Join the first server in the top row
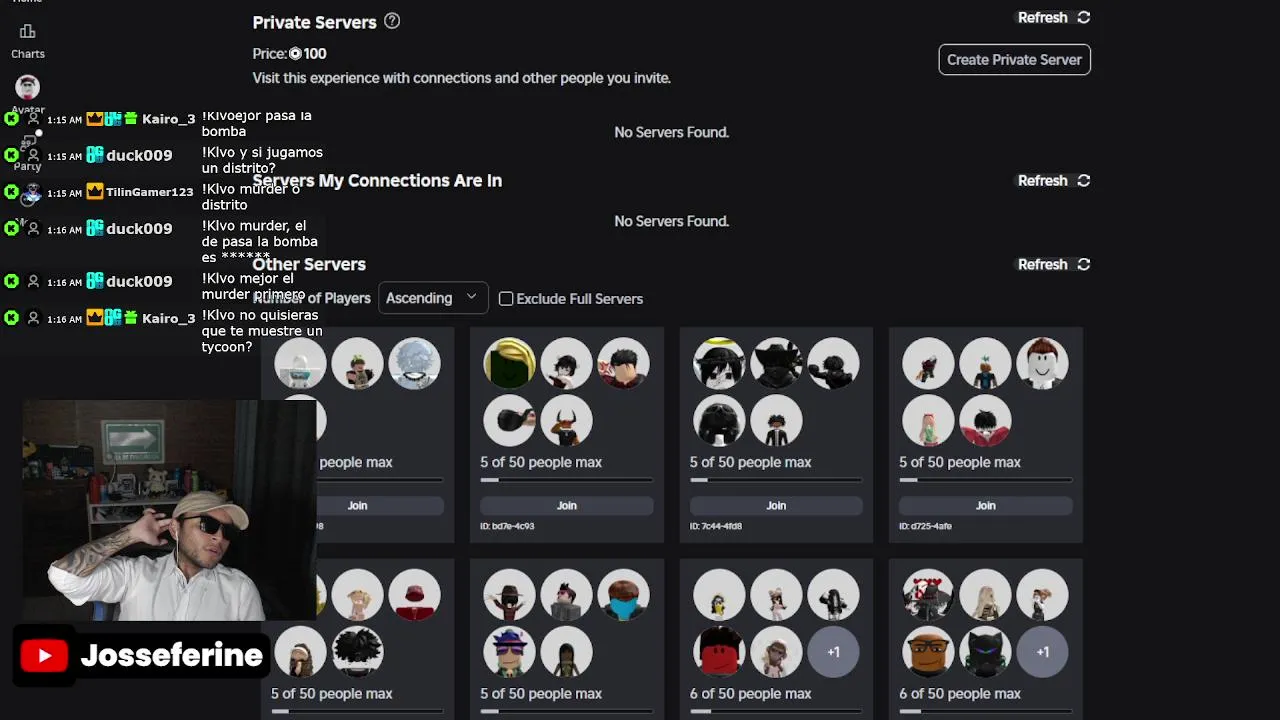 tap(358, 506)
